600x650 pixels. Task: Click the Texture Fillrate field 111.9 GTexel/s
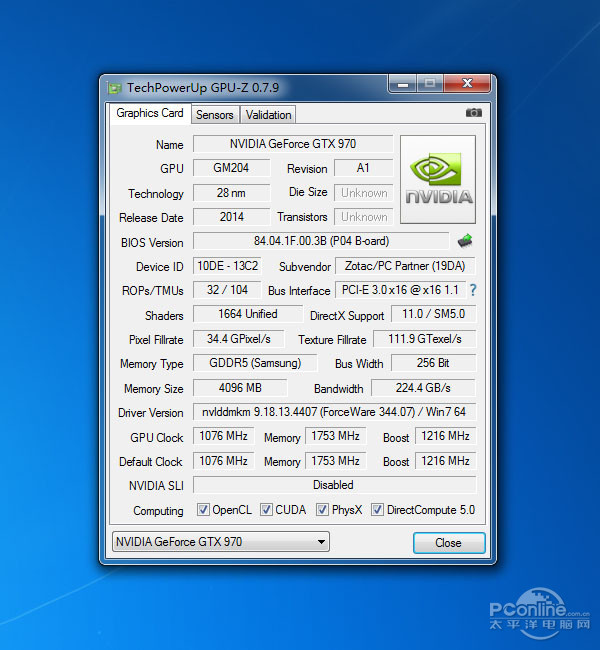click(425, 339)
